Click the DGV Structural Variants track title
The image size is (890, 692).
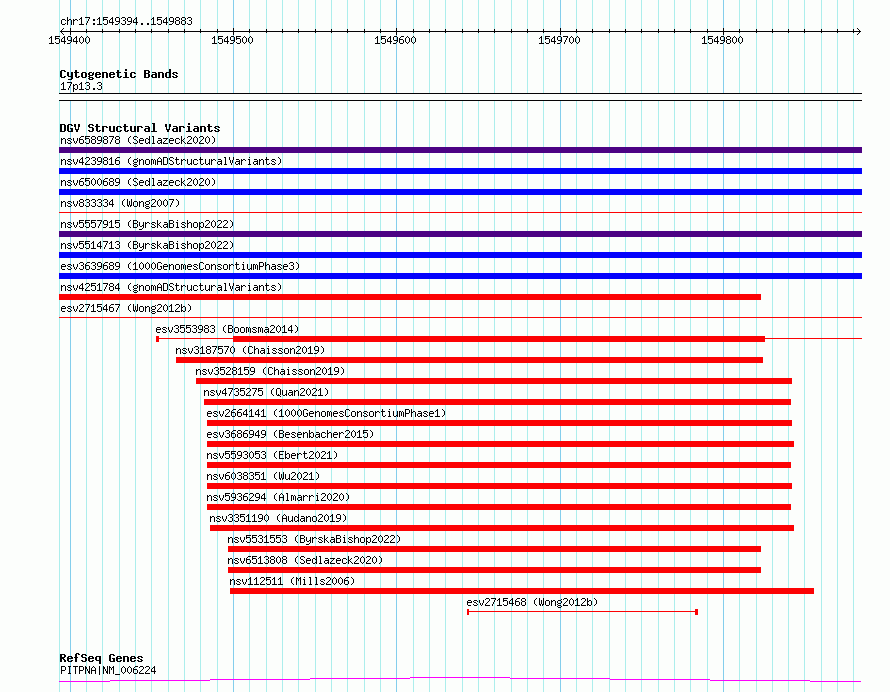coord(140,128)
